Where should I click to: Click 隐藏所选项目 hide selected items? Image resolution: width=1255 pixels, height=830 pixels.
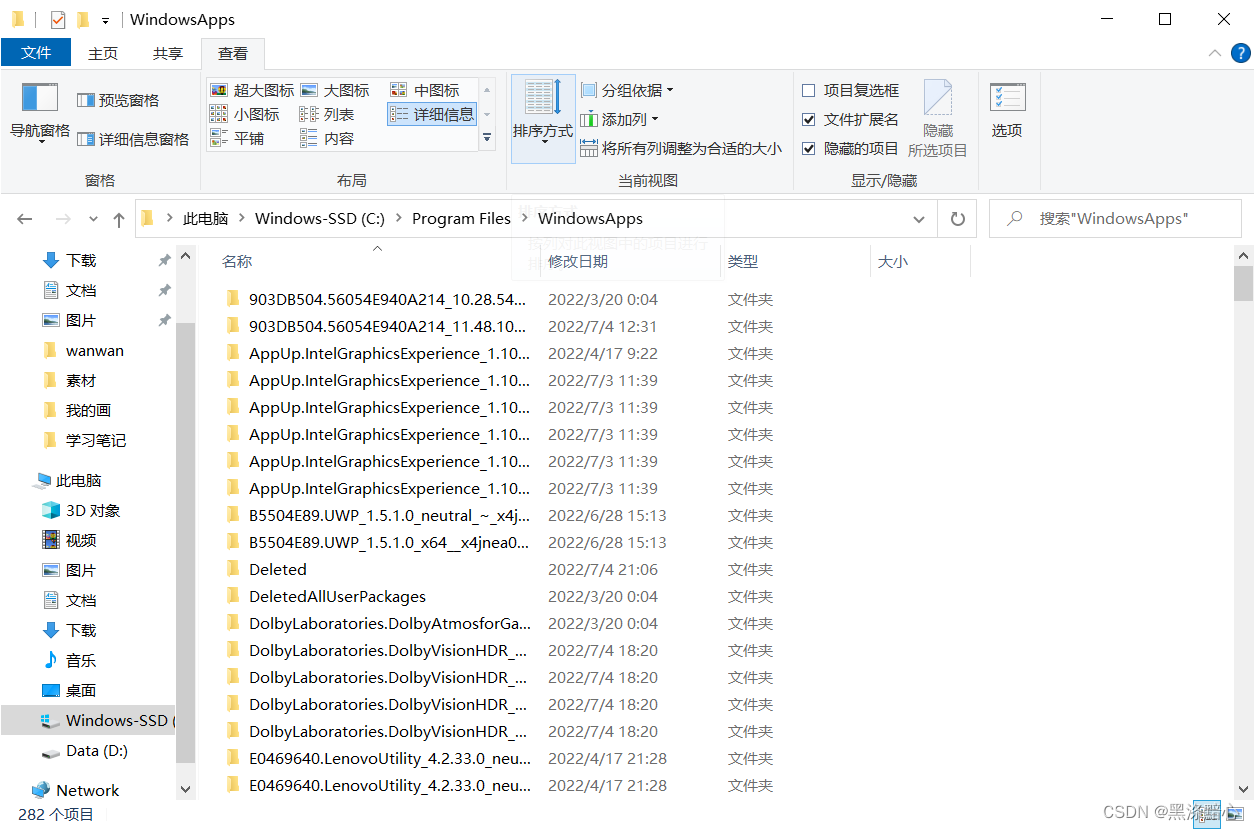point(937,118)
